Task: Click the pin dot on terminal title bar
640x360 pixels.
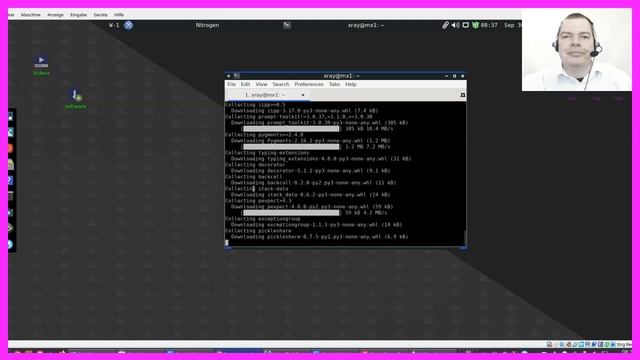Action: click(x=229, y=76)
